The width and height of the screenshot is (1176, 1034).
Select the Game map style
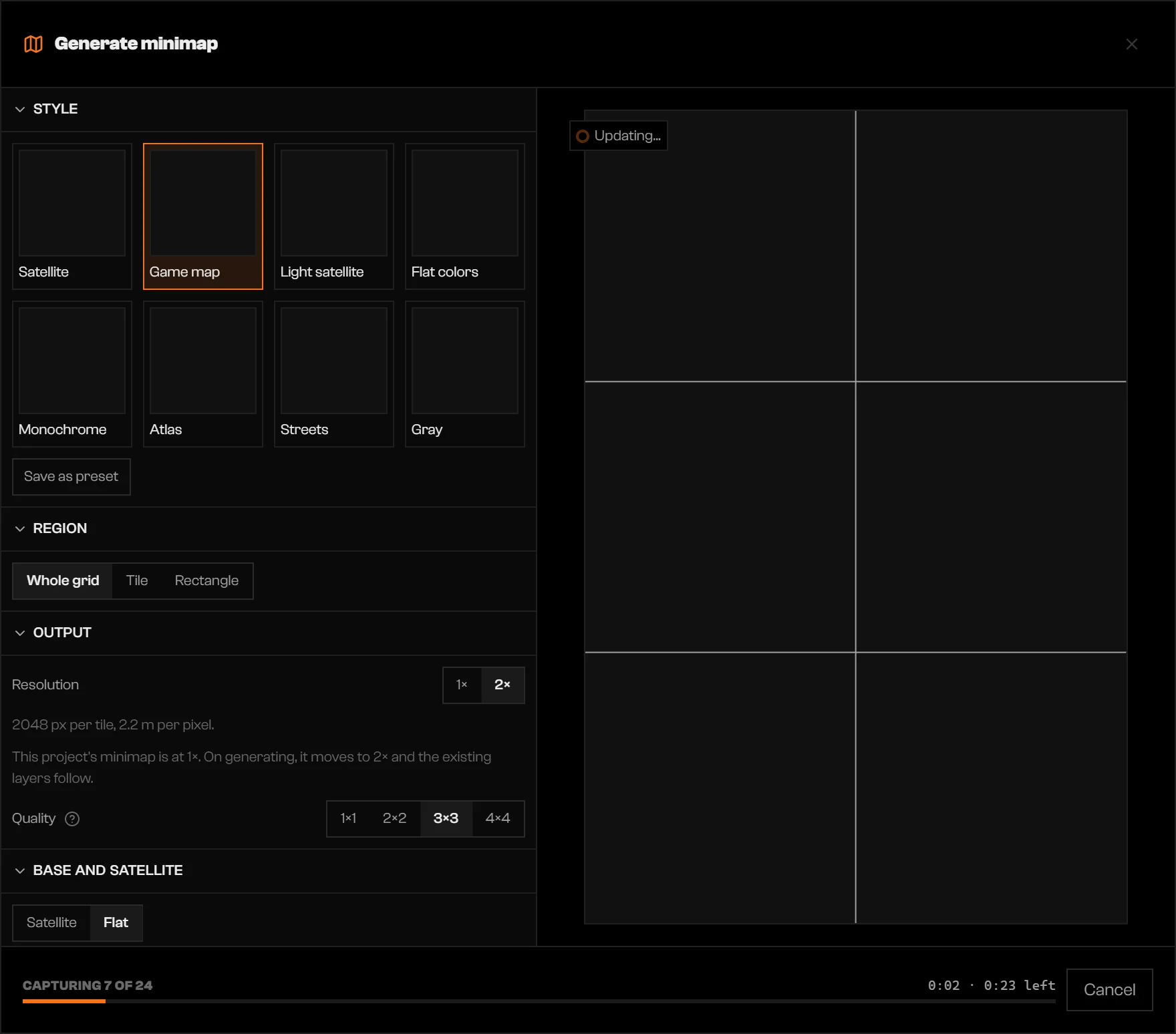[203, 216]
